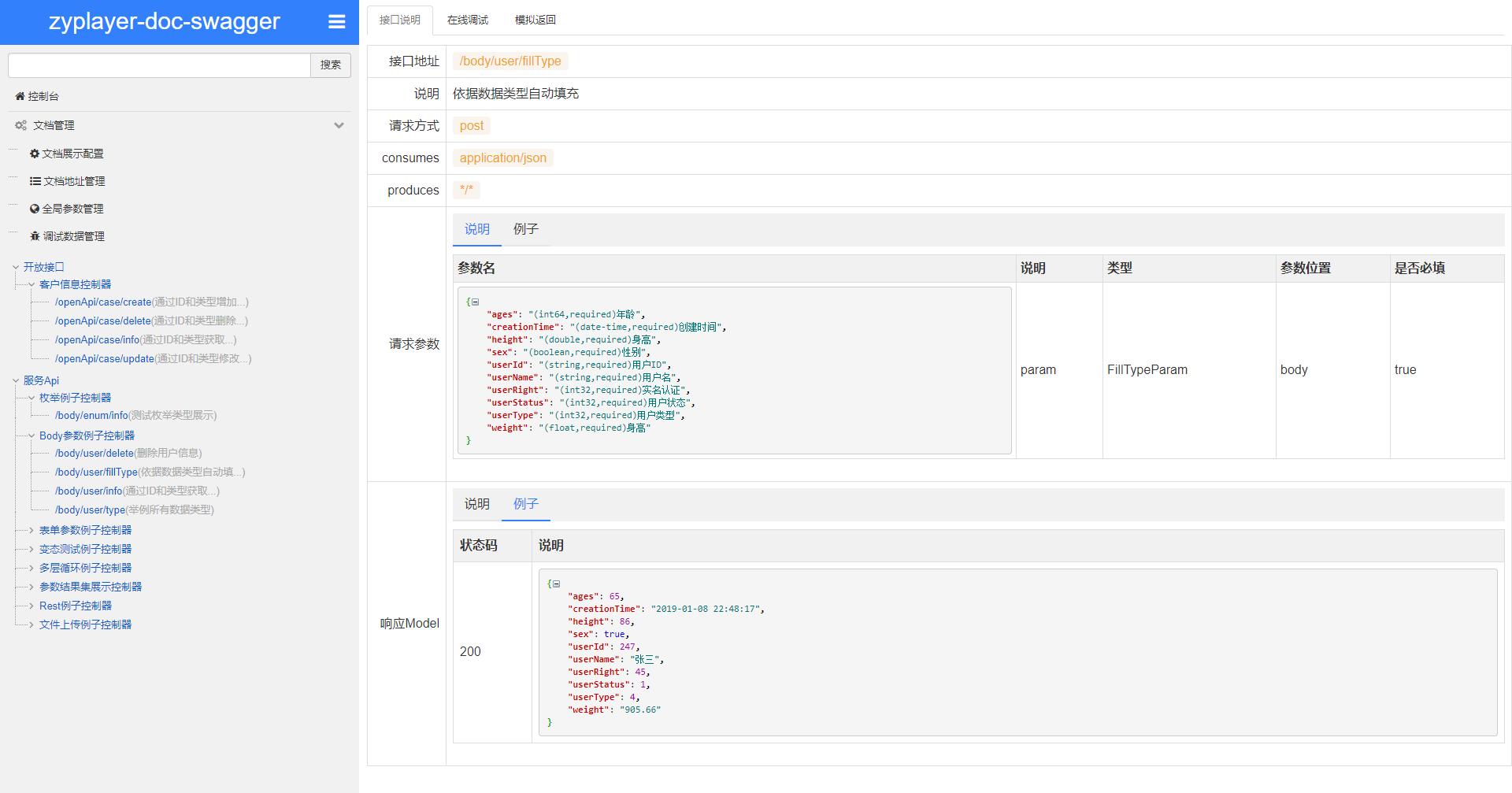The height and width of the screenshot is (793, 1512).
Task: Collapse the response example JSON block
Action: (556, 584)
